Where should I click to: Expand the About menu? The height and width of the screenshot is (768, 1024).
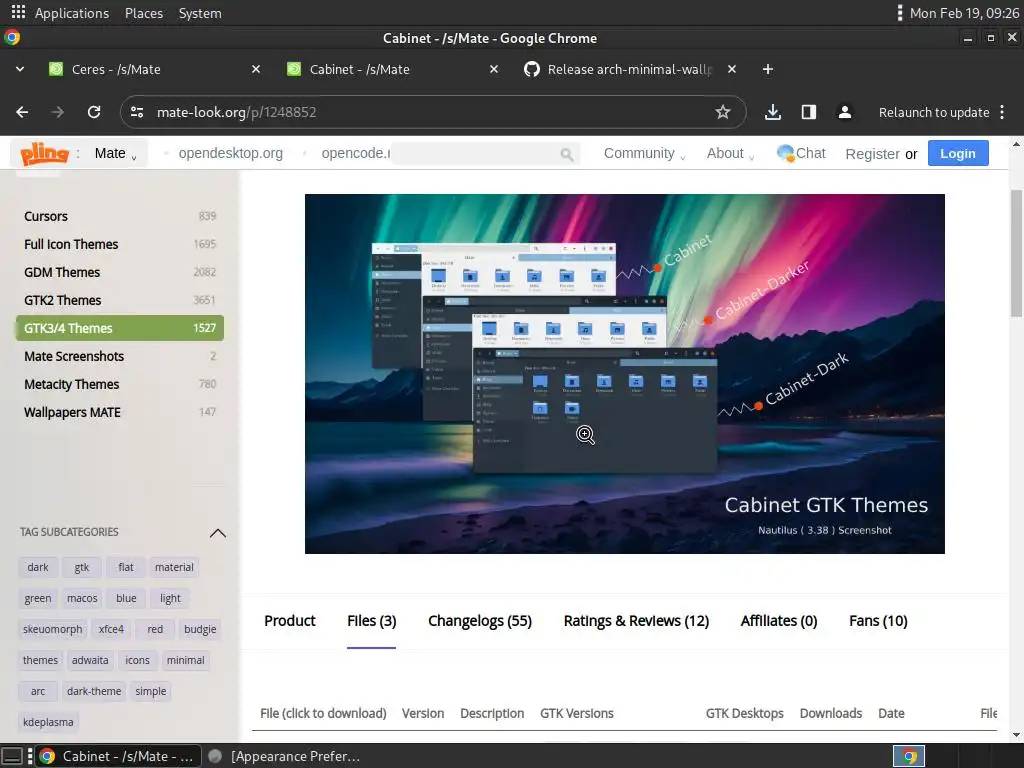coord(730,153)
